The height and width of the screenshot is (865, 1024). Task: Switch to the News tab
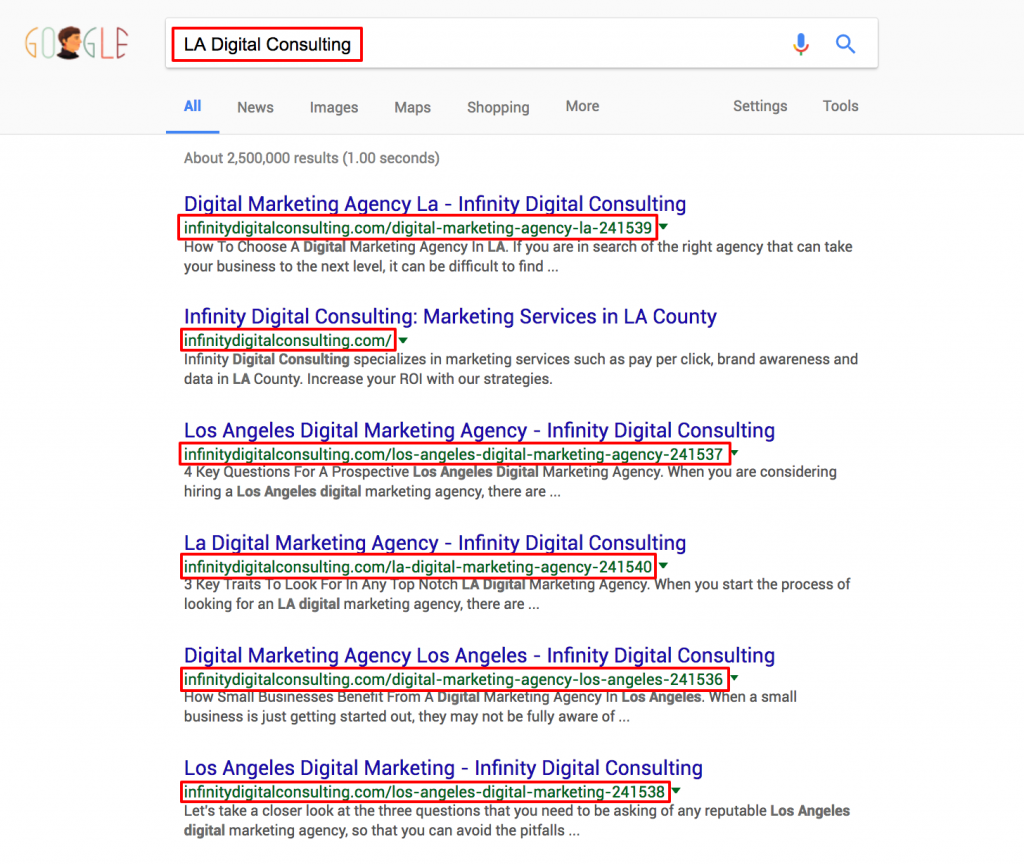click(x=255, y=107)
